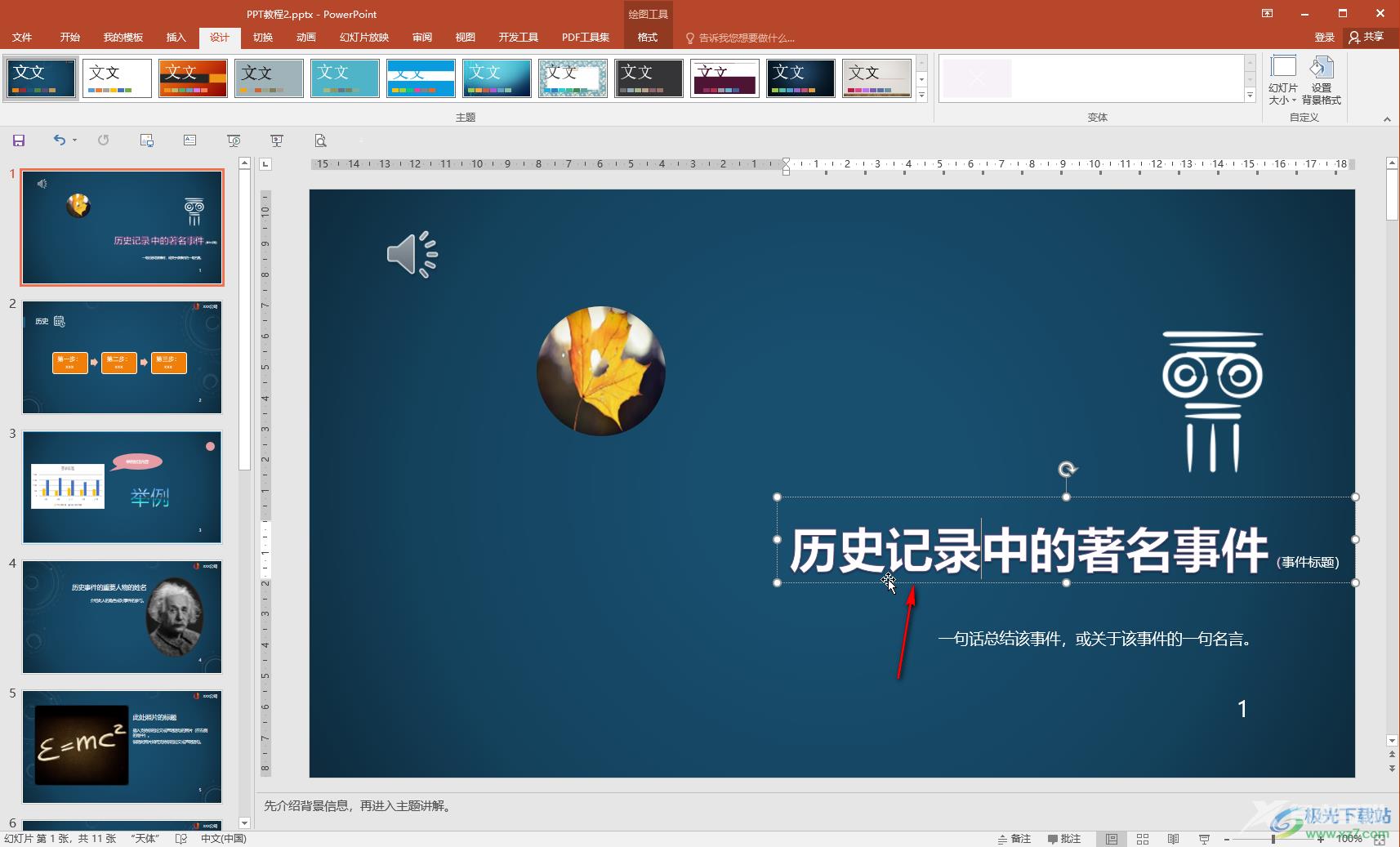Switch to the 切换 ribbon tab
Image resolution: width=1400 pixels, height=847 pixels.
263,38
